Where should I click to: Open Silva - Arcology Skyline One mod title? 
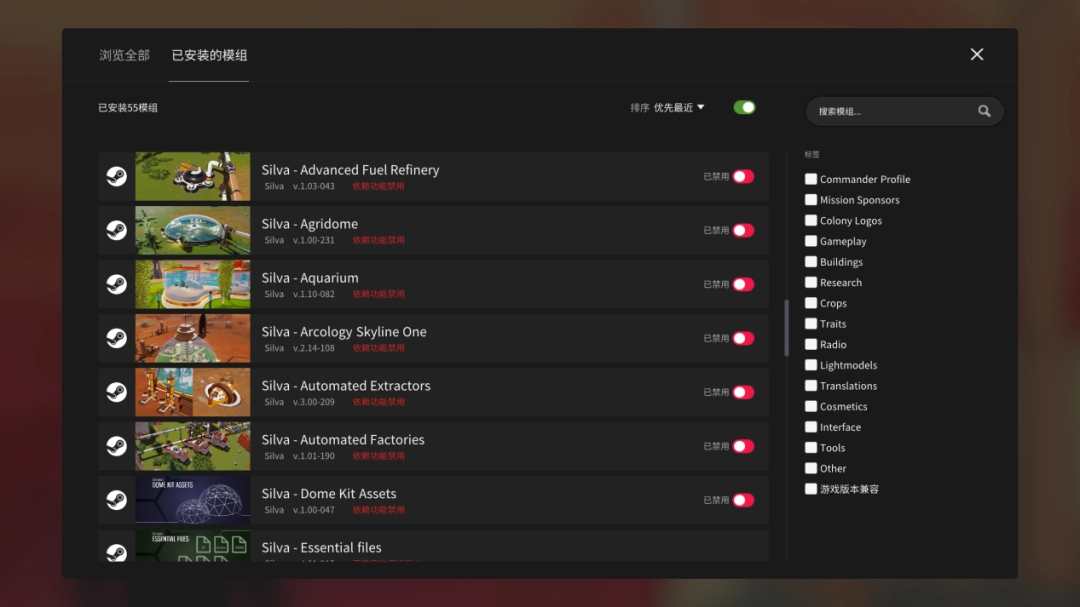344,332
